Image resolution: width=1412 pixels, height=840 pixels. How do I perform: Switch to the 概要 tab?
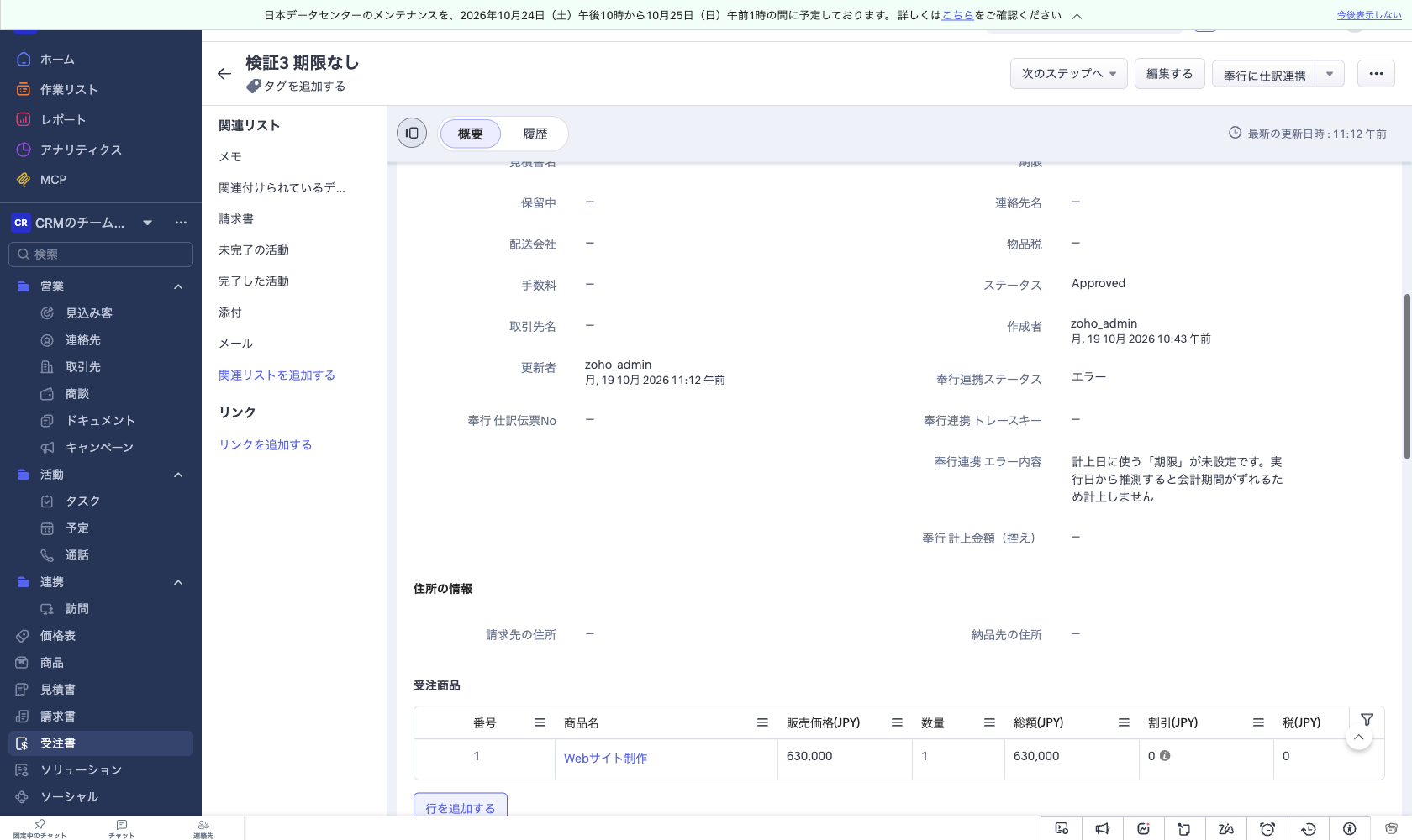click(471, 134)
